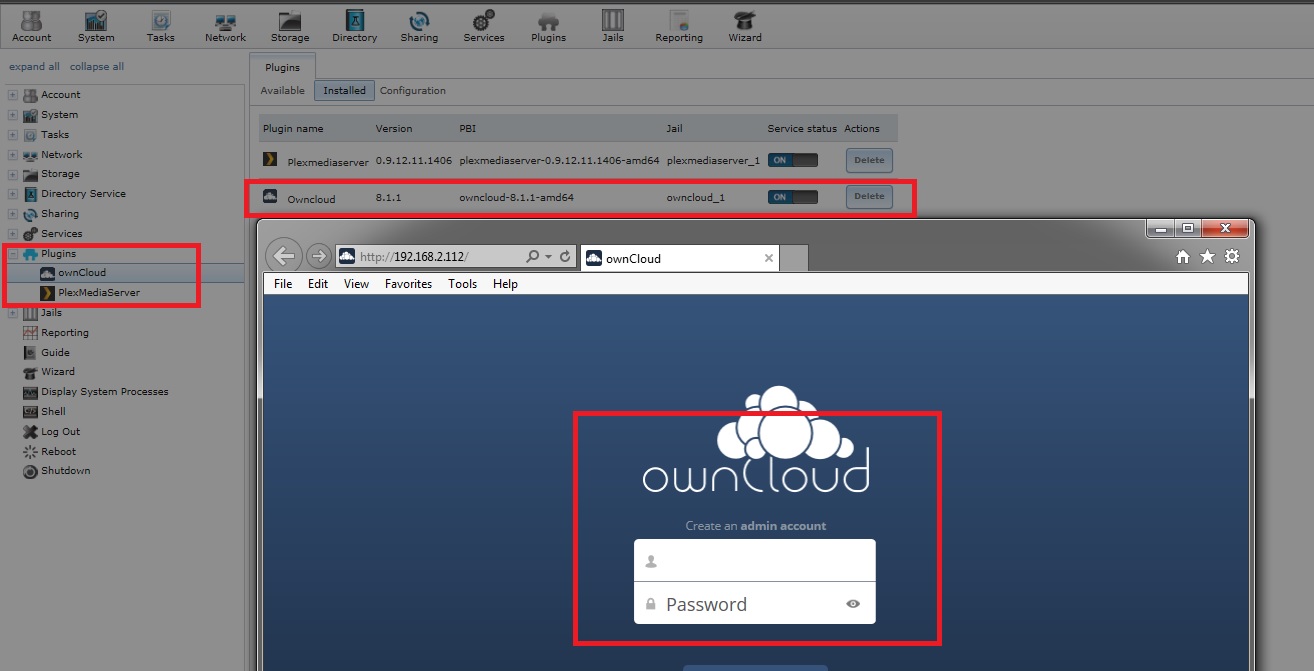Switch to the Available plugins tab
Viewport: 1314px width, 671px height.
point(283,90)
